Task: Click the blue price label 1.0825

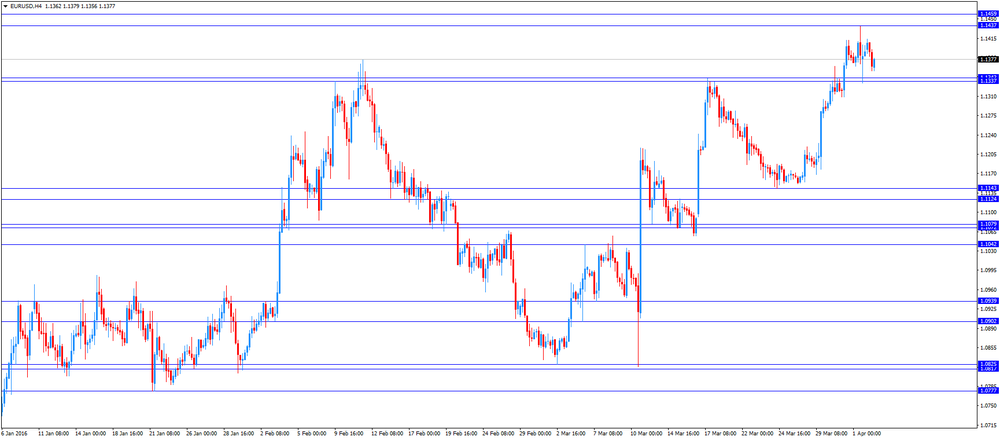Action: (989, 364)
